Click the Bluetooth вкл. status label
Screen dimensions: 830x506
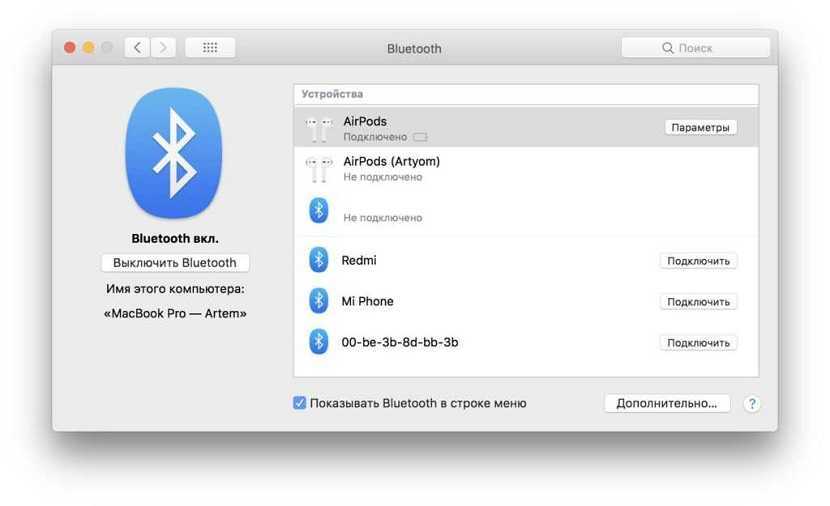175,239
